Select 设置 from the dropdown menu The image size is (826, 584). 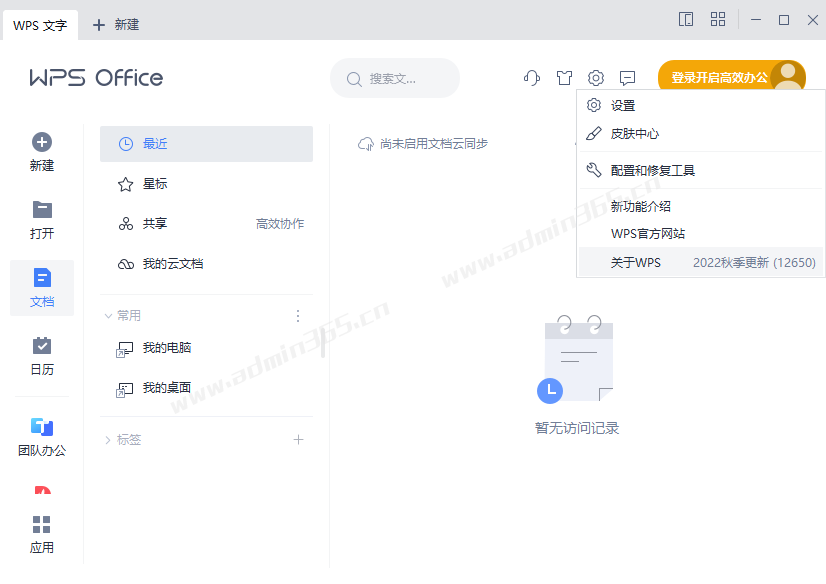[x=701, y=105]
